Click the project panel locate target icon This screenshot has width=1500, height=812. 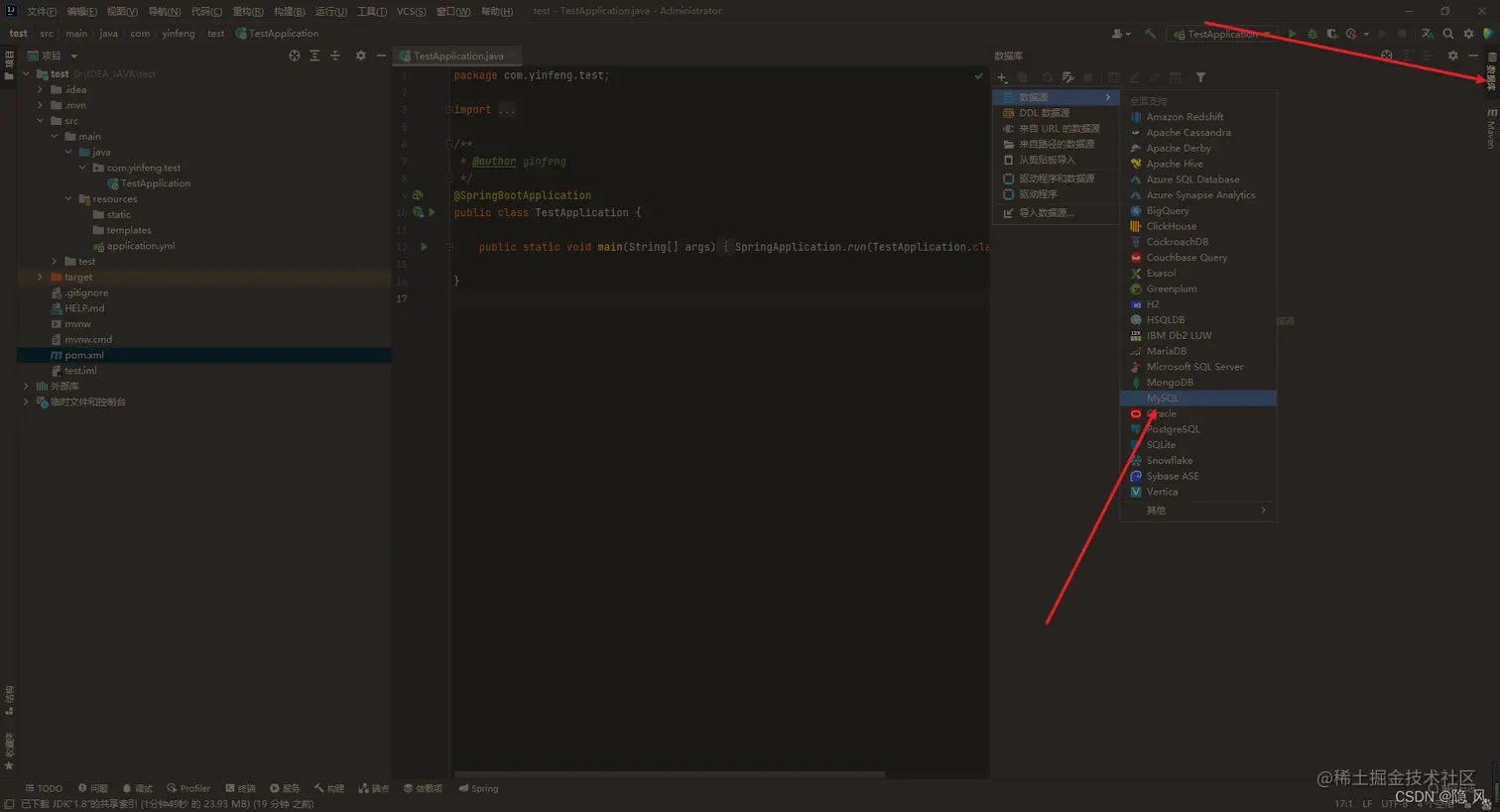[294, 56]
